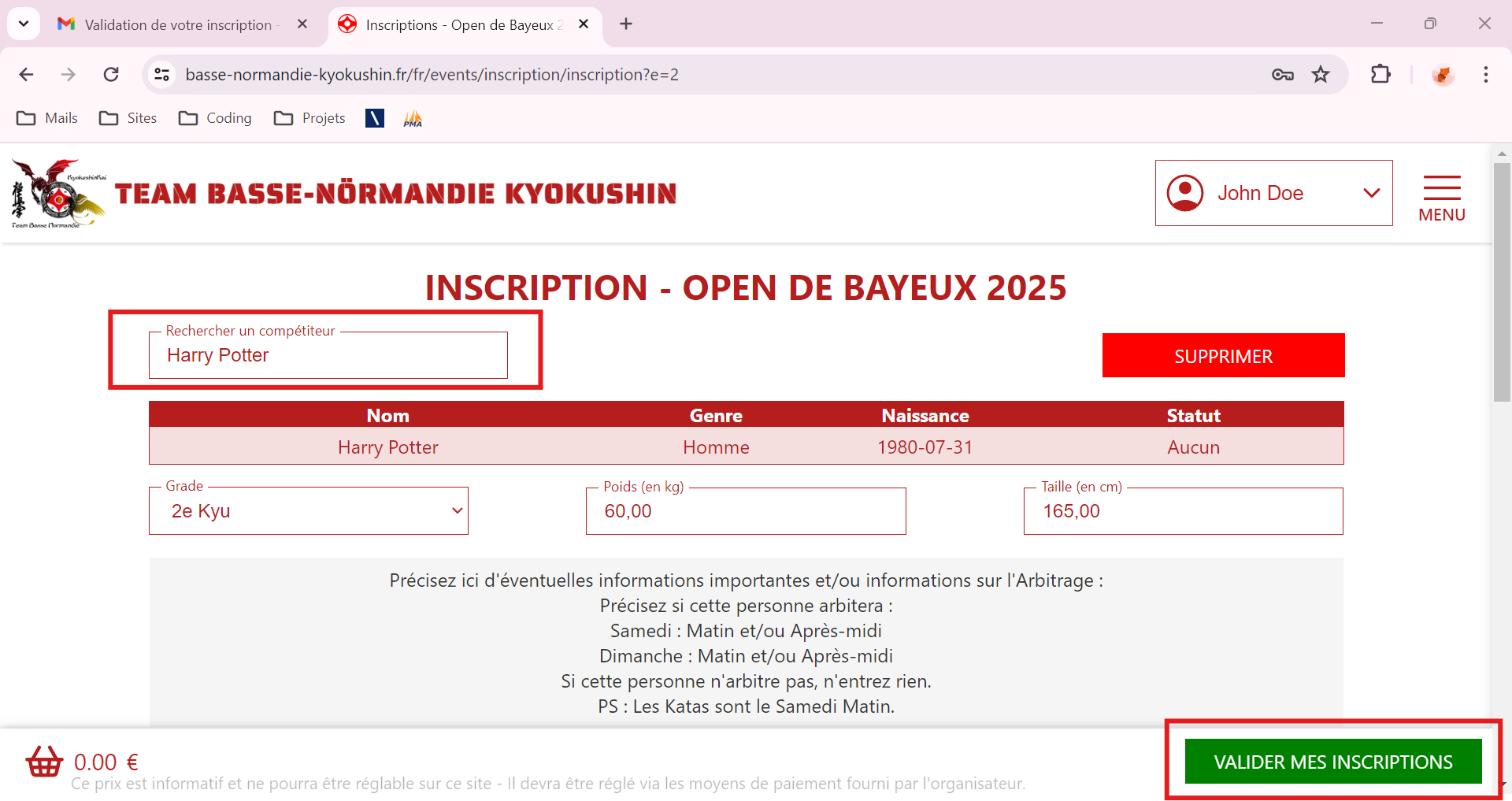Open the hamburger MENU icon
The height and width of the screenshot is (801, 1512).
(x=1441, y=198)
